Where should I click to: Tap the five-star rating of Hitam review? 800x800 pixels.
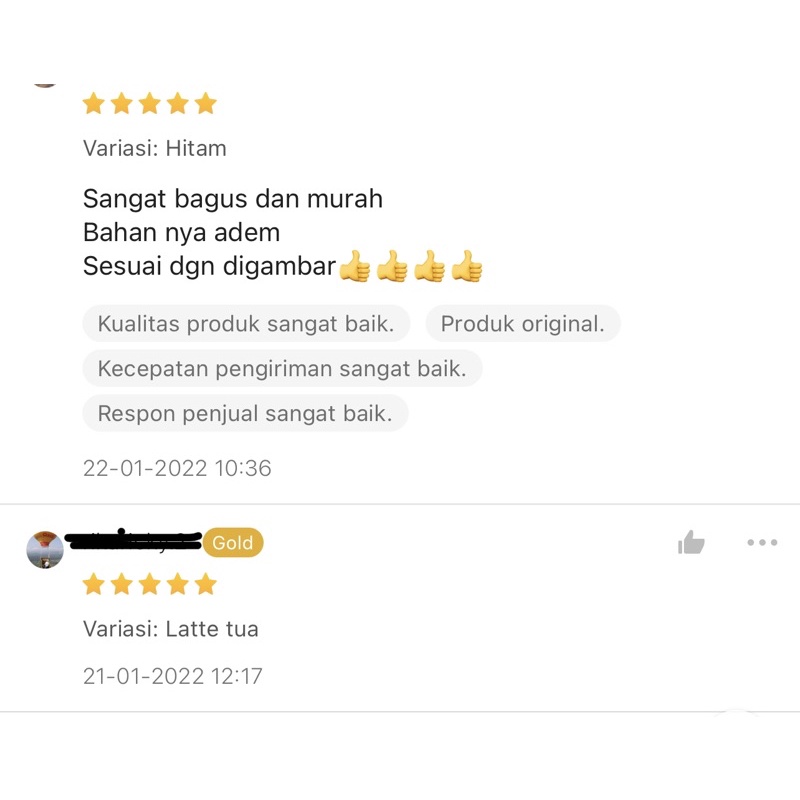tap(149, 104)
